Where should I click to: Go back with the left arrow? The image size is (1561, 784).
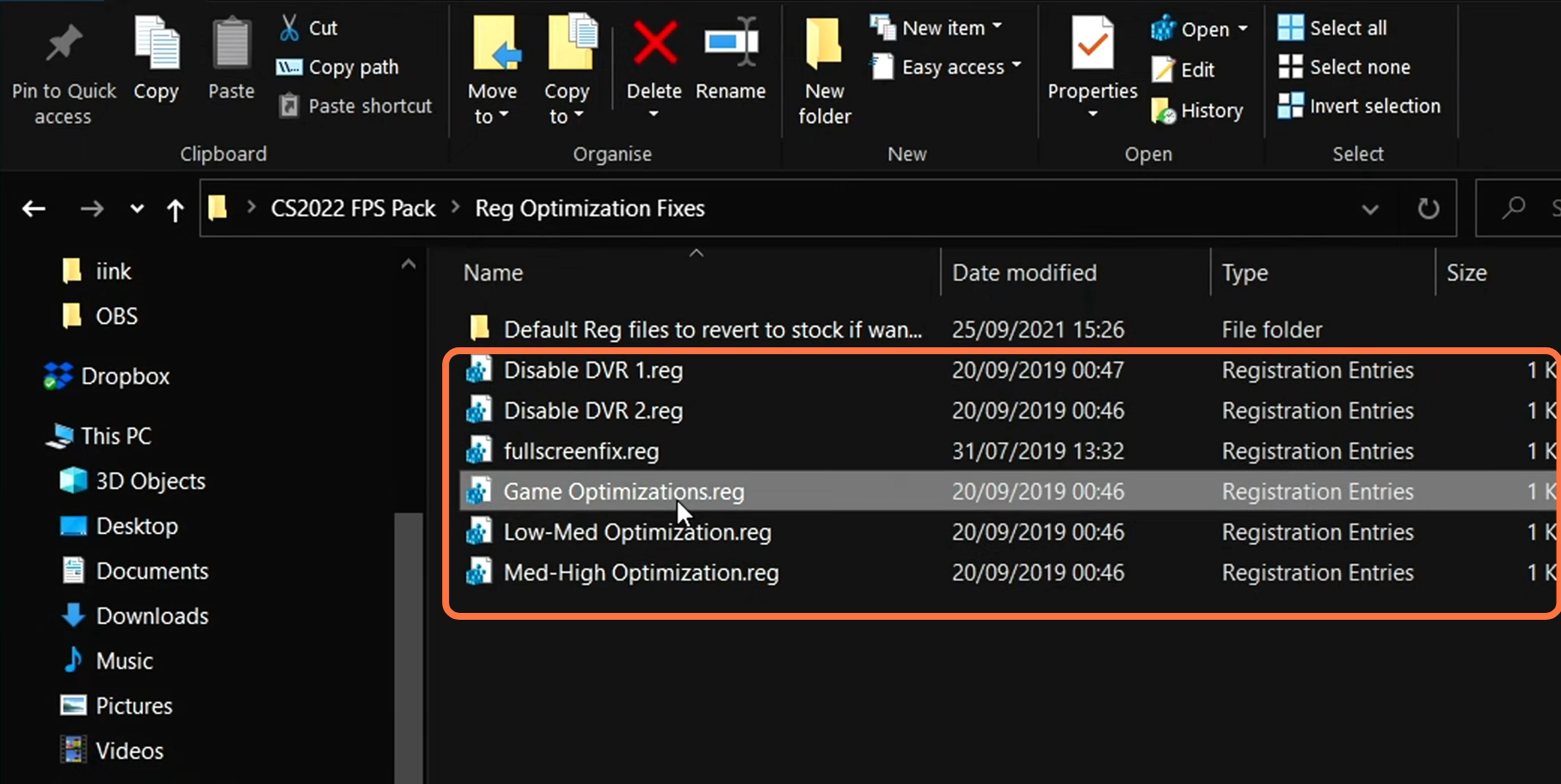coord(34,208)
